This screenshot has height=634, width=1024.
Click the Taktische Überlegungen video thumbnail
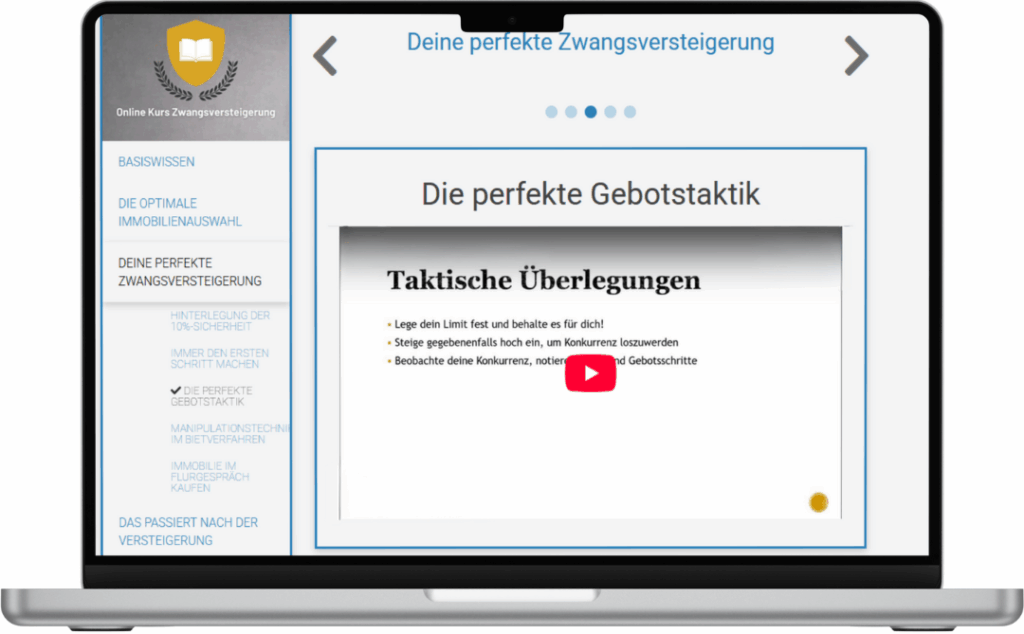(x=590, y=374)
